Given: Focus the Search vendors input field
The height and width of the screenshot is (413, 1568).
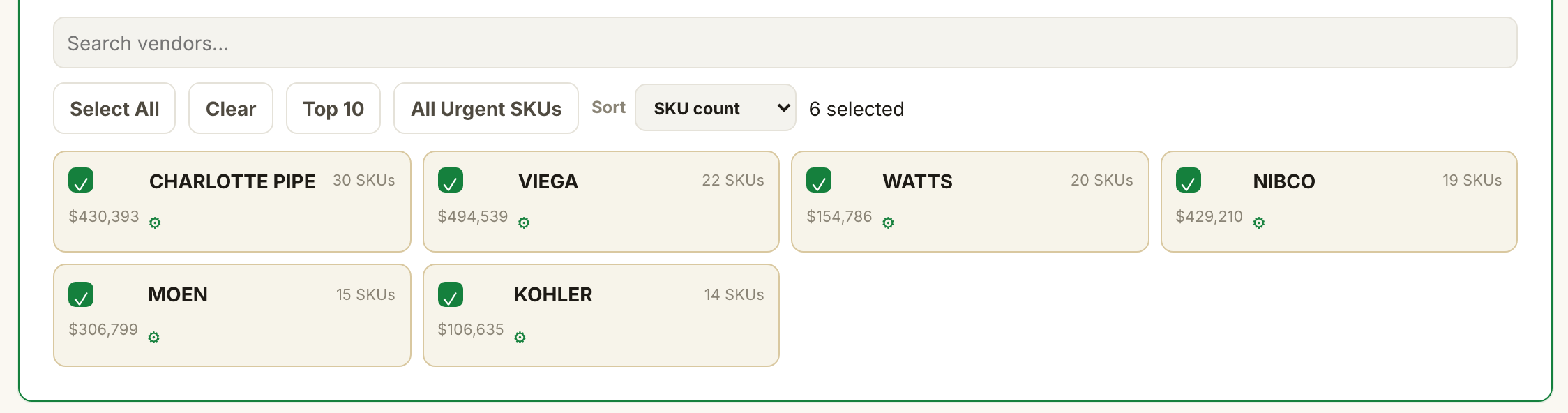Looking at the screenshot, I should pos(785,43).
